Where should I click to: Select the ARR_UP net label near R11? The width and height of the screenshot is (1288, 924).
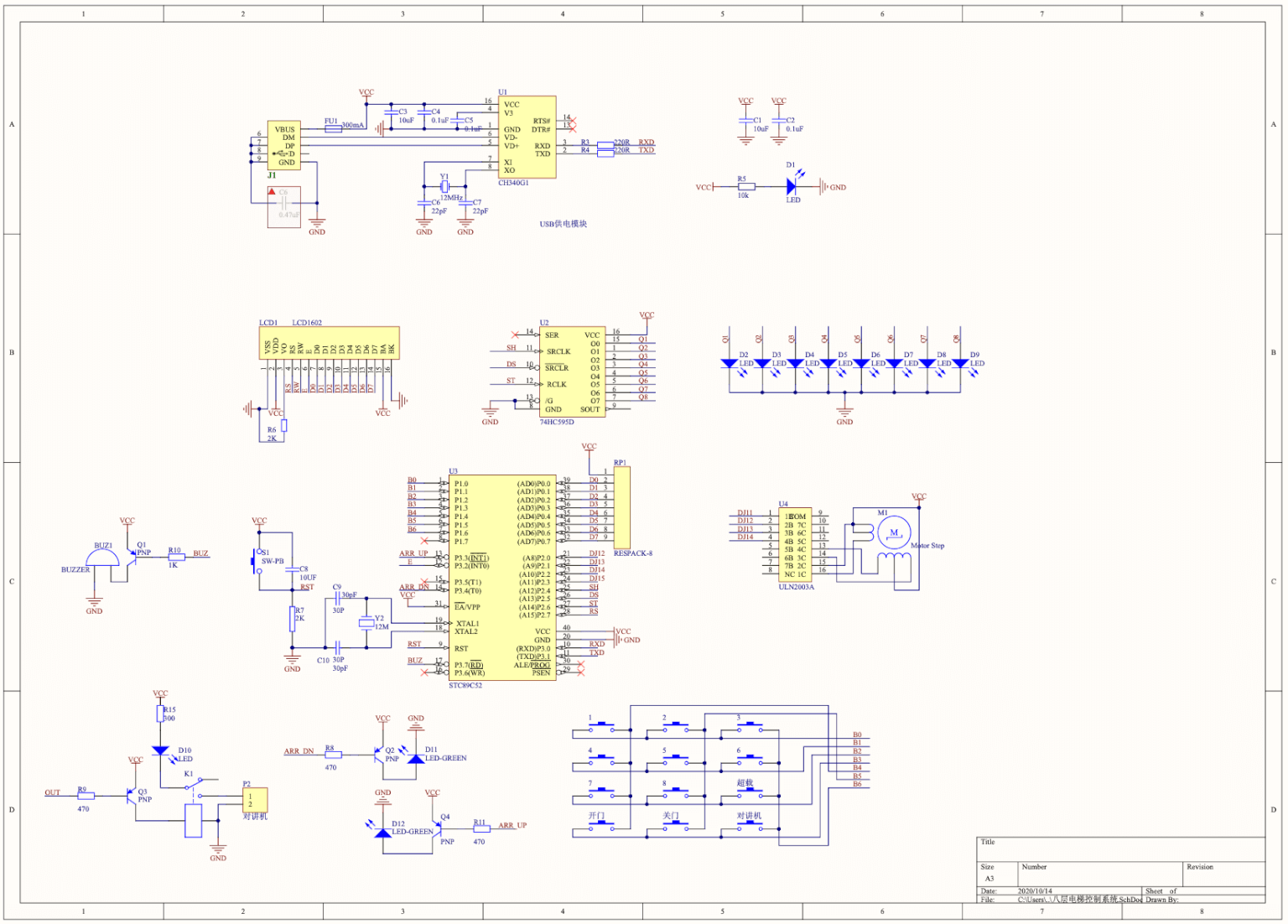pyautogui.click(x=512, y=826)
